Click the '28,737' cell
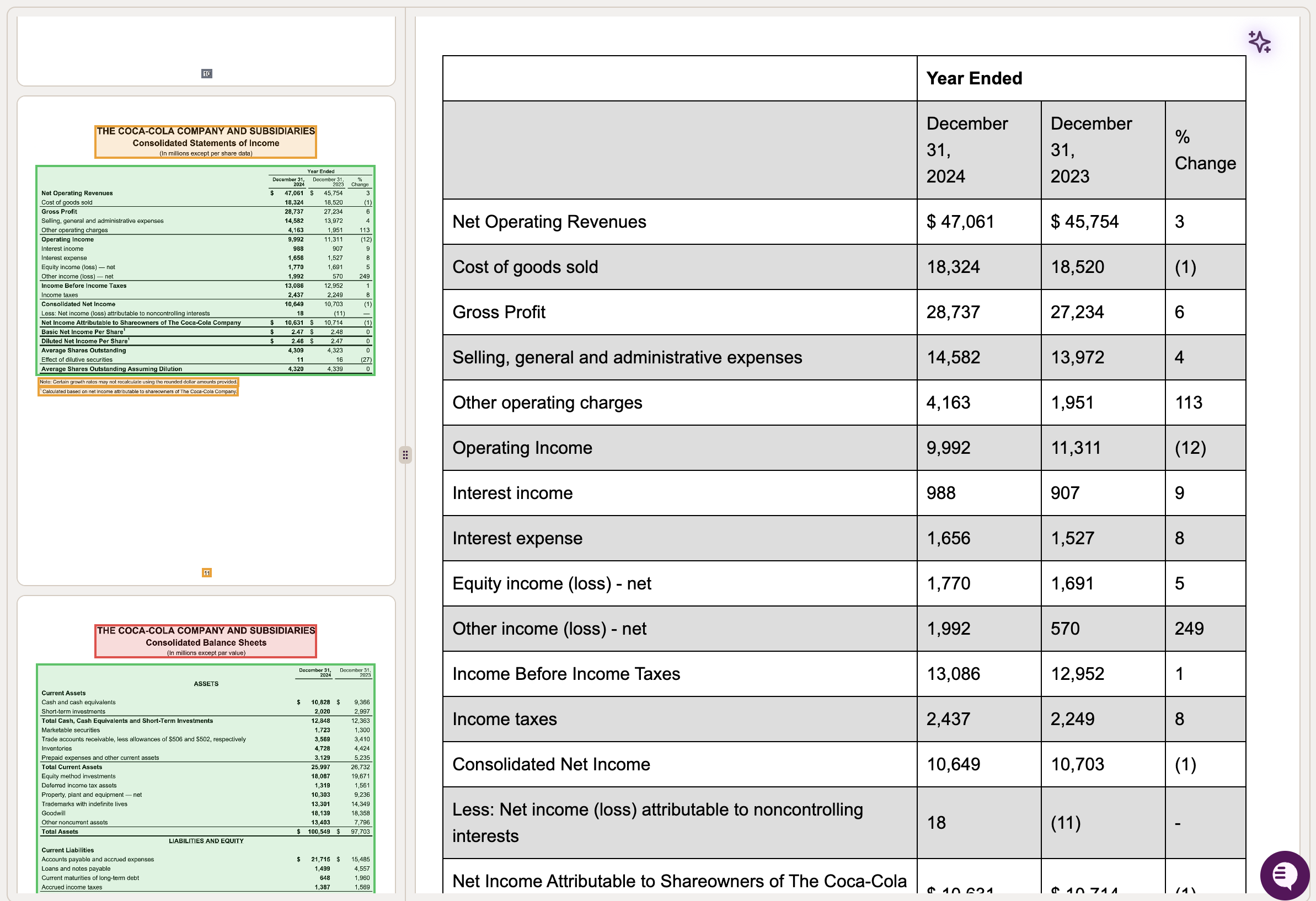The image size is (1316, 901). [x=978, y=313]
